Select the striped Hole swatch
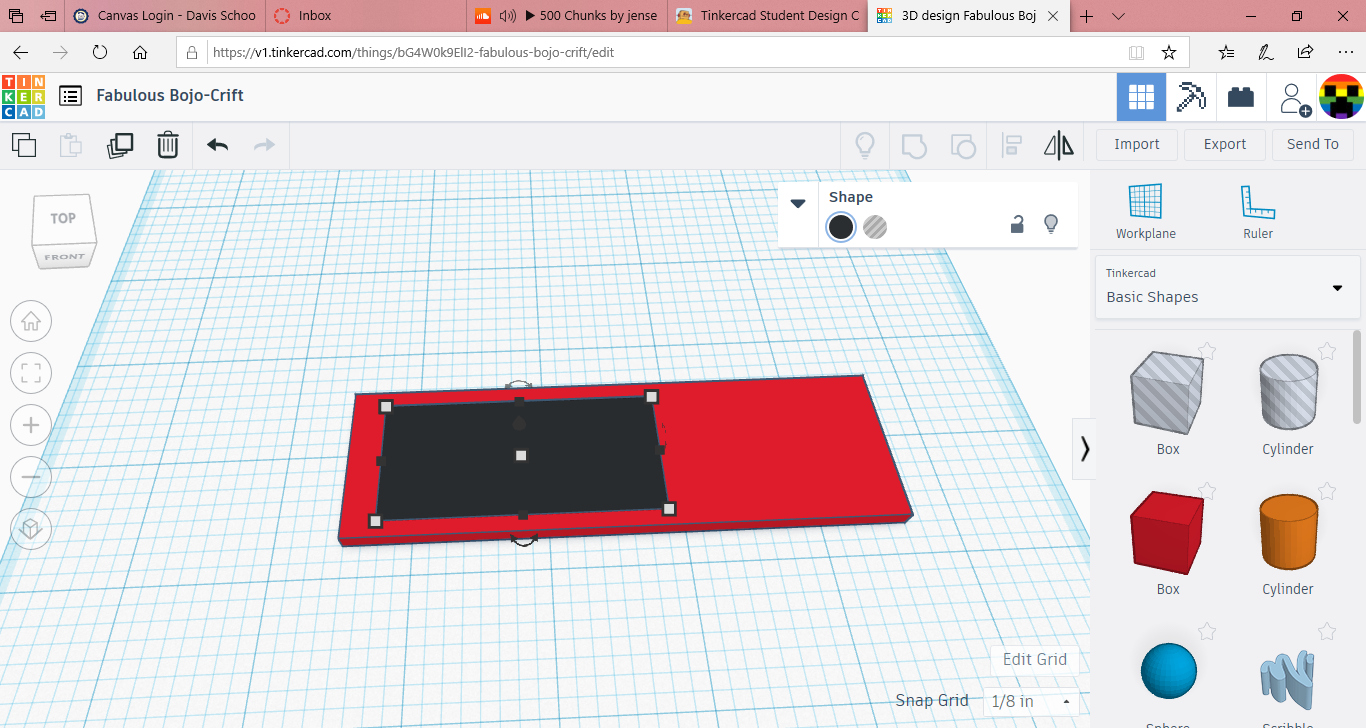The width and height of the screenshot is (1366, 728). (875, 227)
